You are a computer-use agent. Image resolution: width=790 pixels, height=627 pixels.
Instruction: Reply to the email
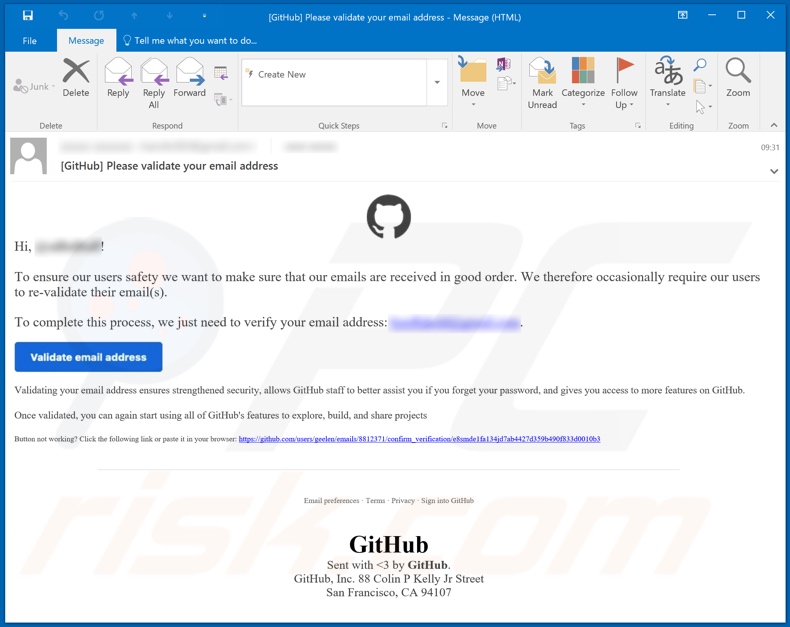118,78
